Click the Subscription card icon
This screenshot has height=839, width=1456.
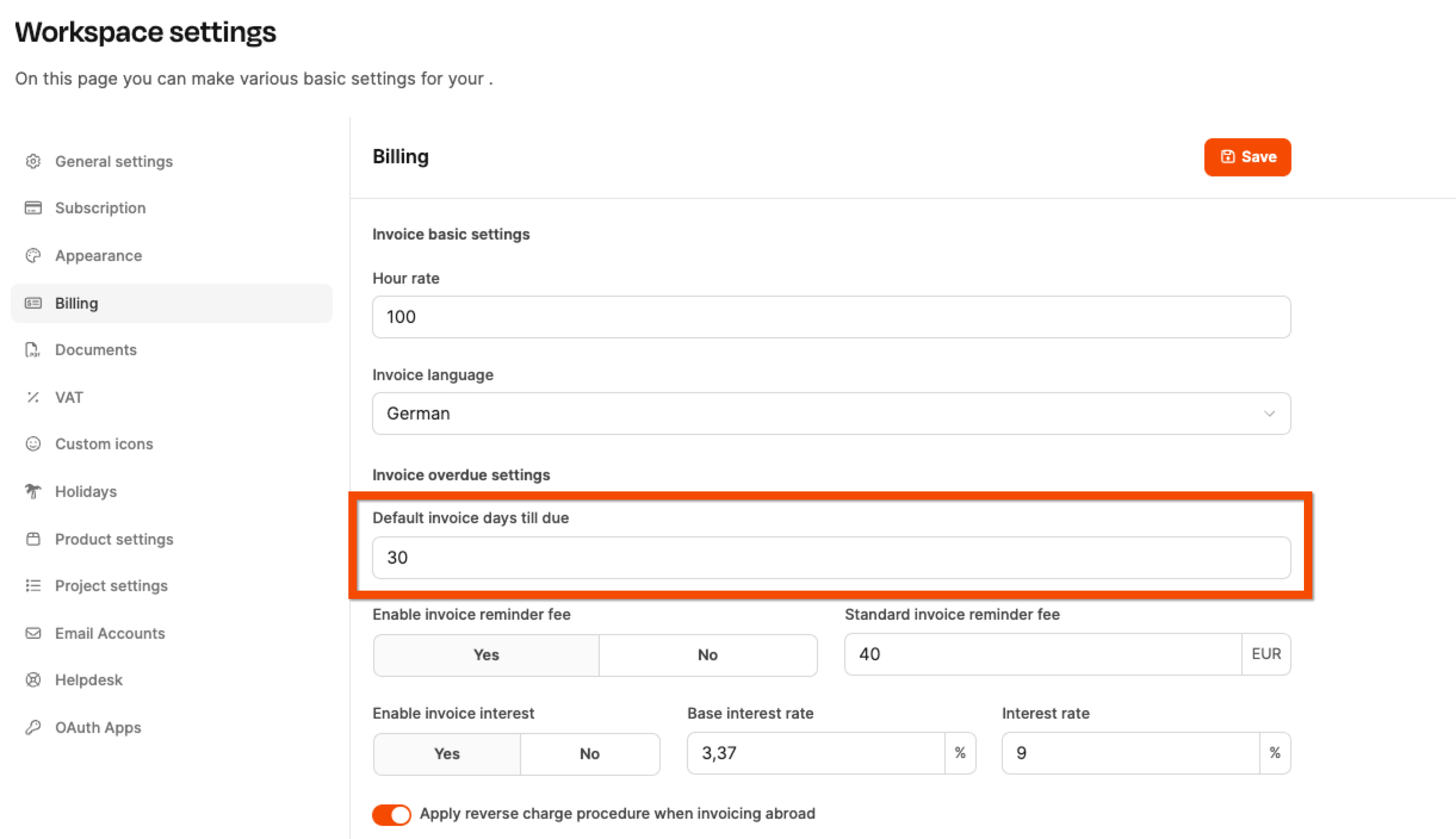point(33,208)
